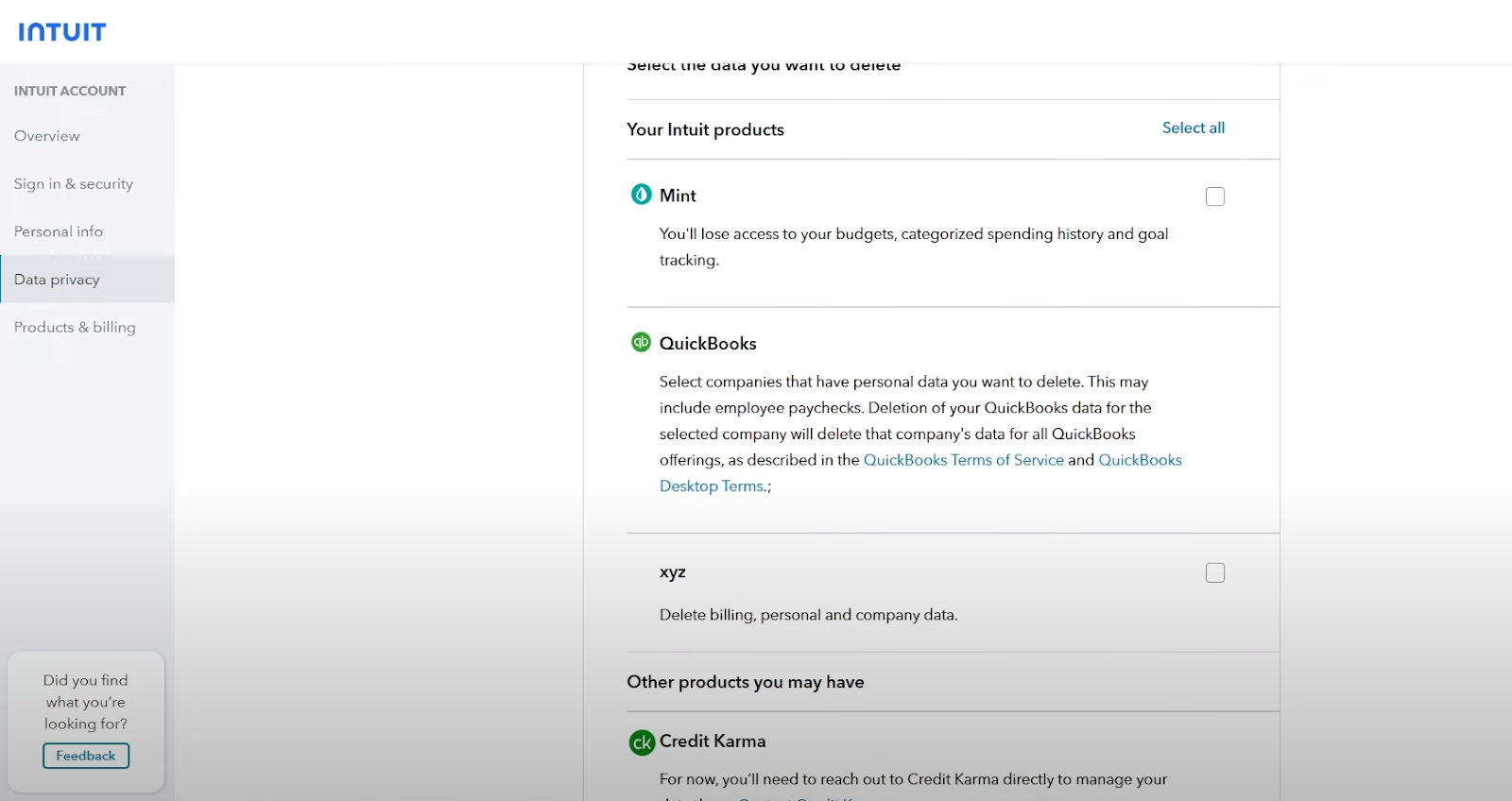Click the Feedback button
Image resolution: width=1512 pixels, height=801 pixels.
pos(86,756)
